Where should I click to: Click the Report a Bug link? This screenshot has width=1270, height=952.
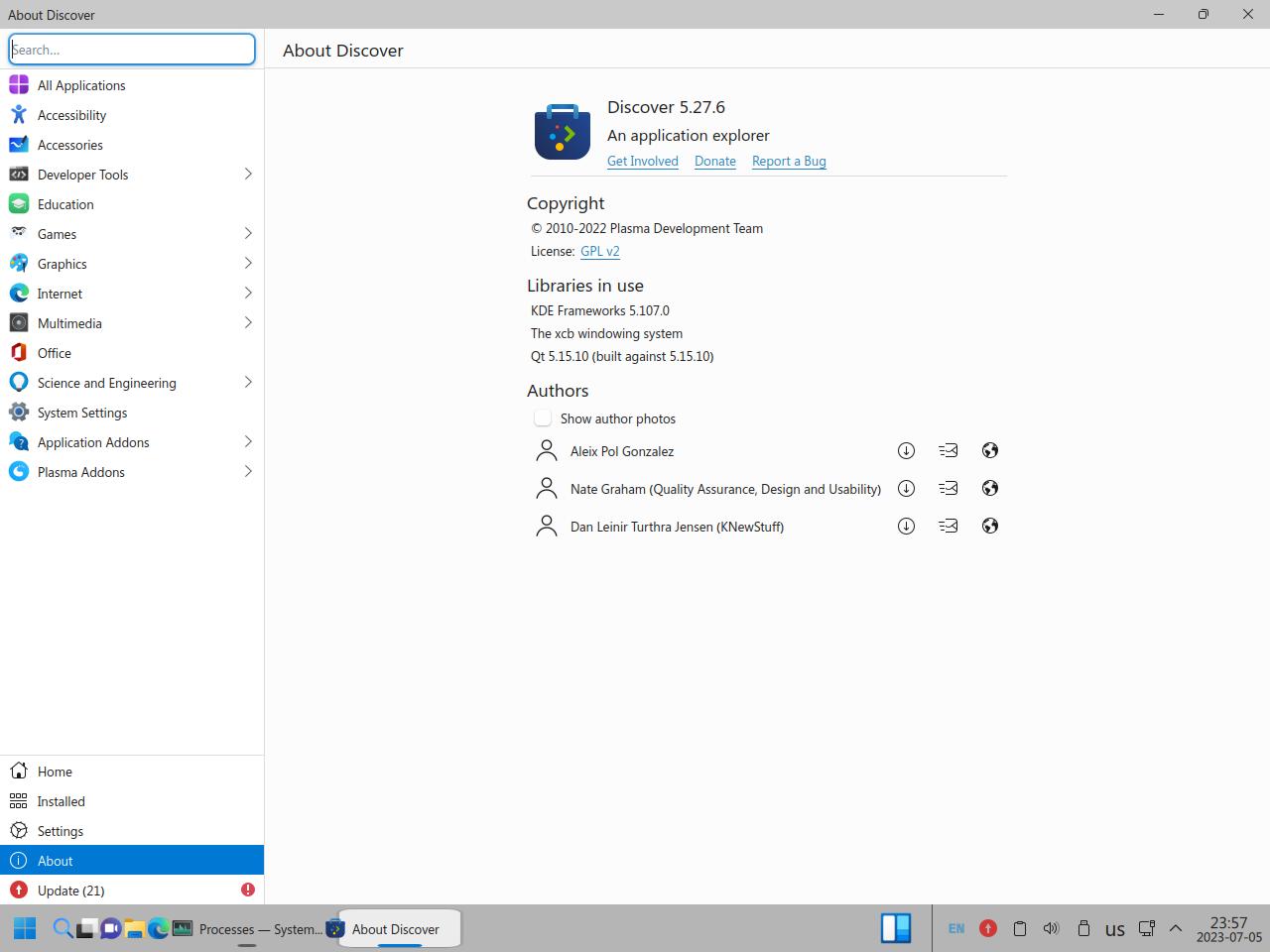tap(789, 161)
